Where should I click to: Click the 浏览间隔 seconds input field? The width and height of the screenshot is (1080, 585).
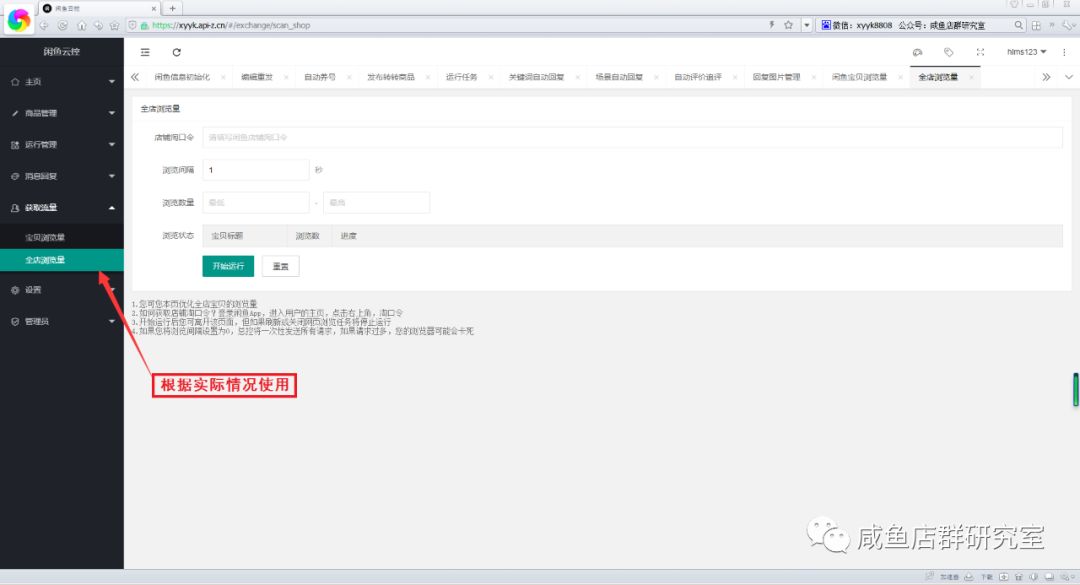(255, 170)
